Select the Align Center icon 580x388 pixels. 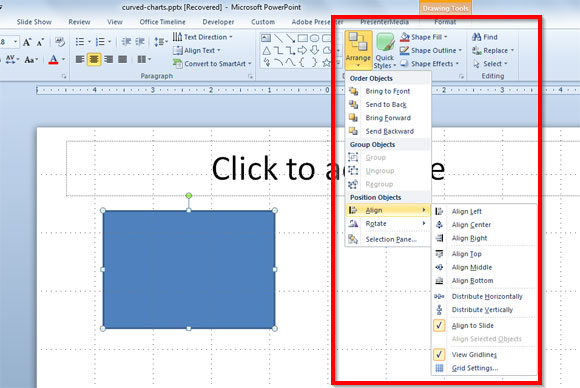click(439, 225)
